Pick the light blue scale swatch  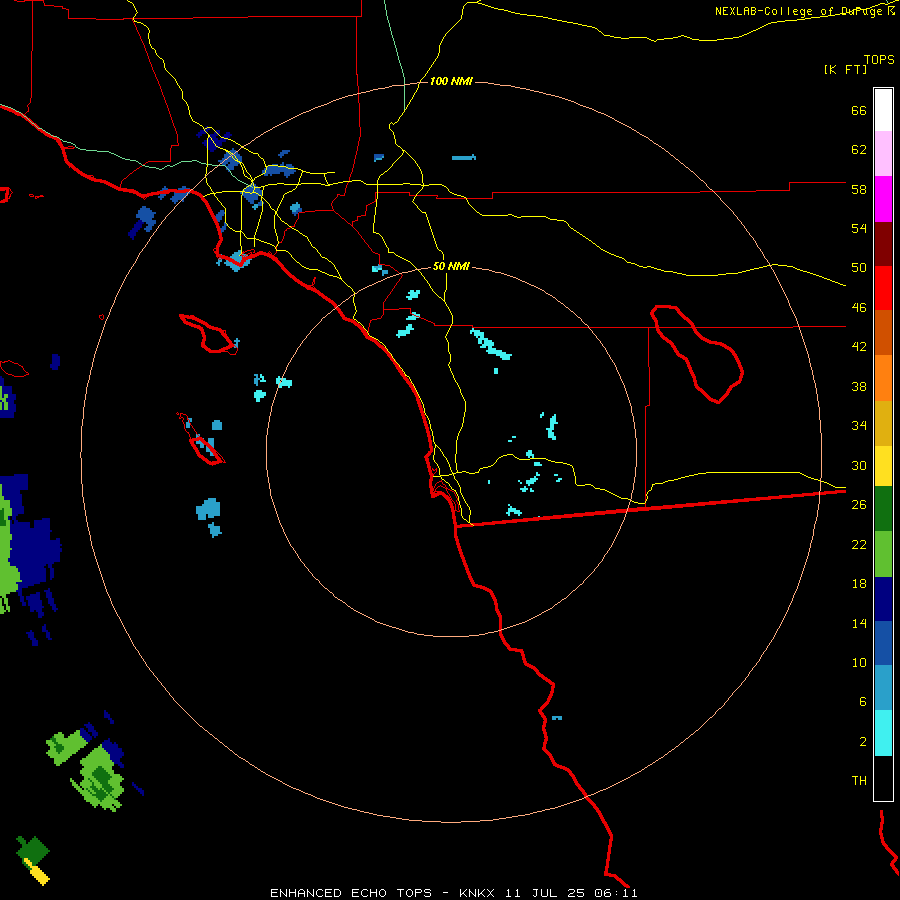click(x=883, y=688)
